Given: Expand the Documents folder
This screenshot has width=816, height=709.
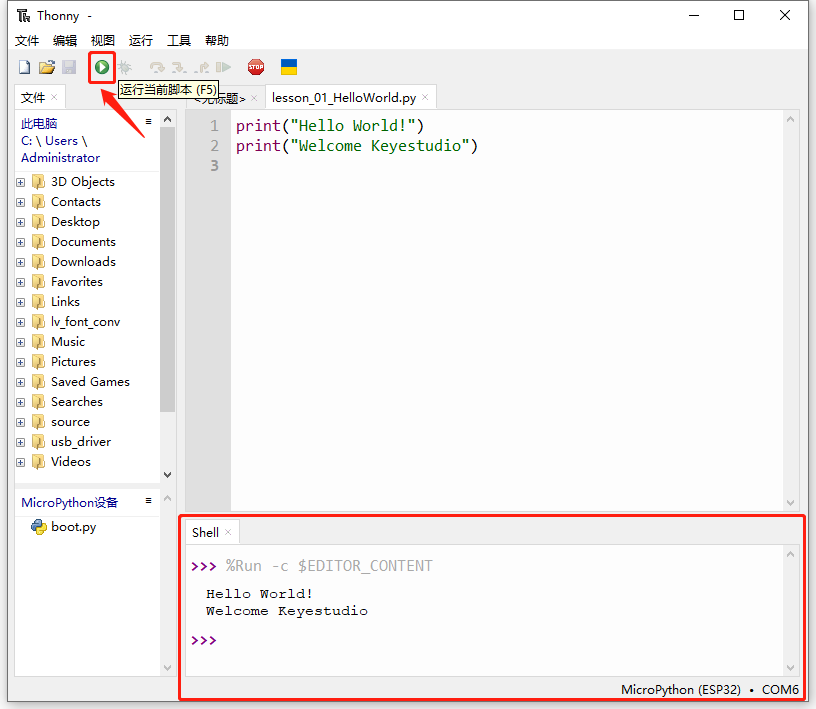Looking at the screenshot, I should [x=20, y=242].
